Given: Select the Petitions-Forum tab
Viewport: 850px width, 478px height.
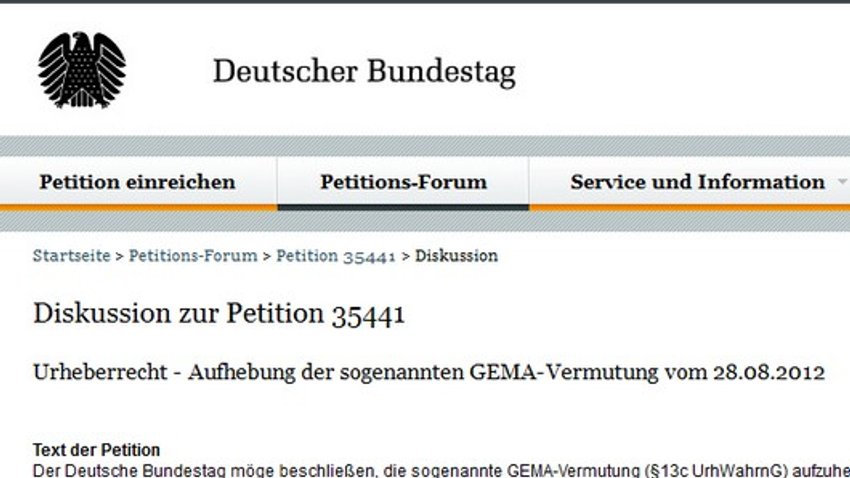Looking at the screenshot, I should [403, 182].
